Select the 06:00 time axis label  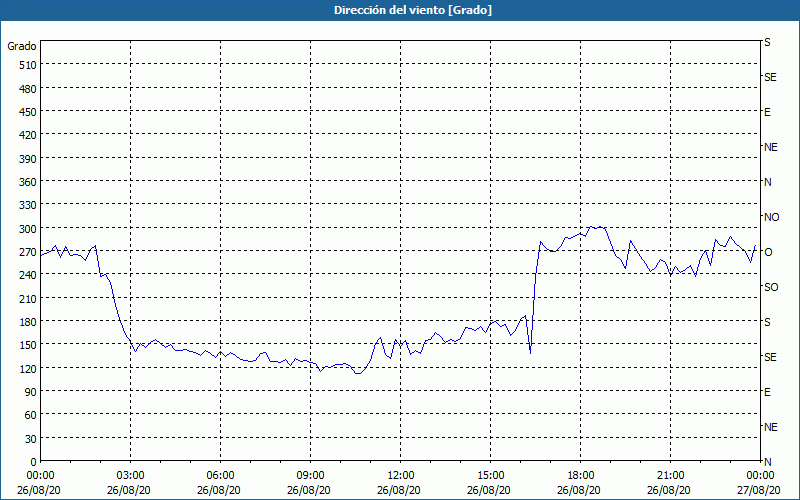220,476
